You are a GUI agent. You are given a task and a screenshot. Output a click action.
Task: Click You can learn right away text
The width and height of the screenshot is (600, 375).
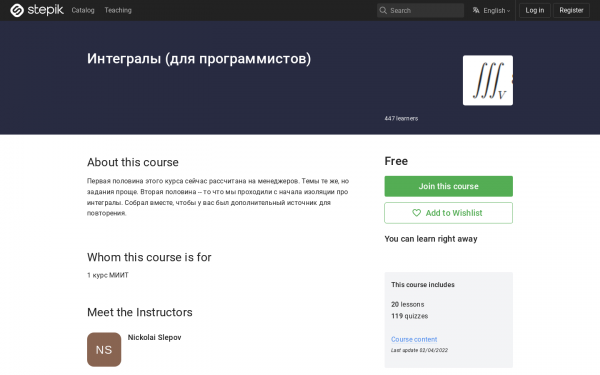point(431,239)
